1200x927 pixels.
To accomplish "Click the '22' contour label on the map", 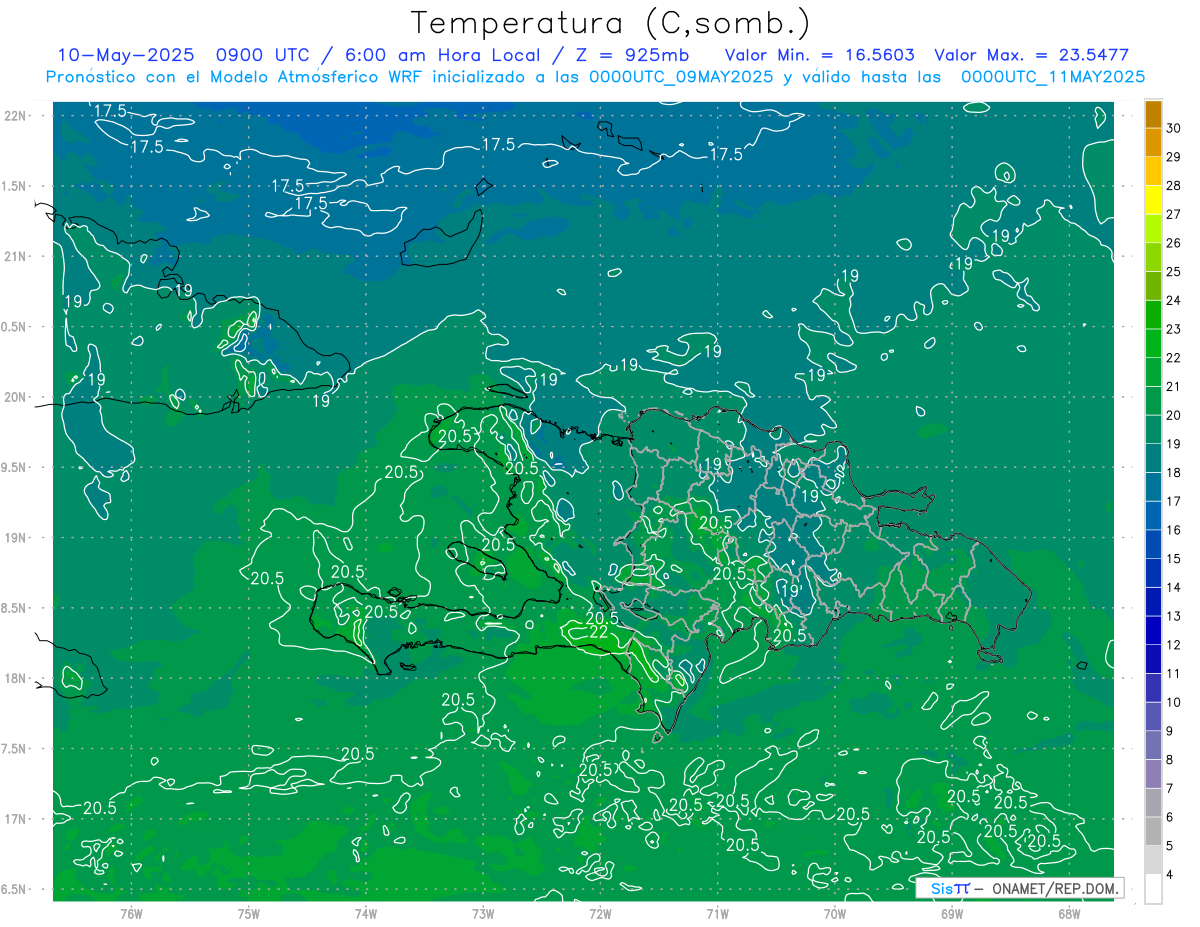I will pyautogui.click(x=599, y=632).
